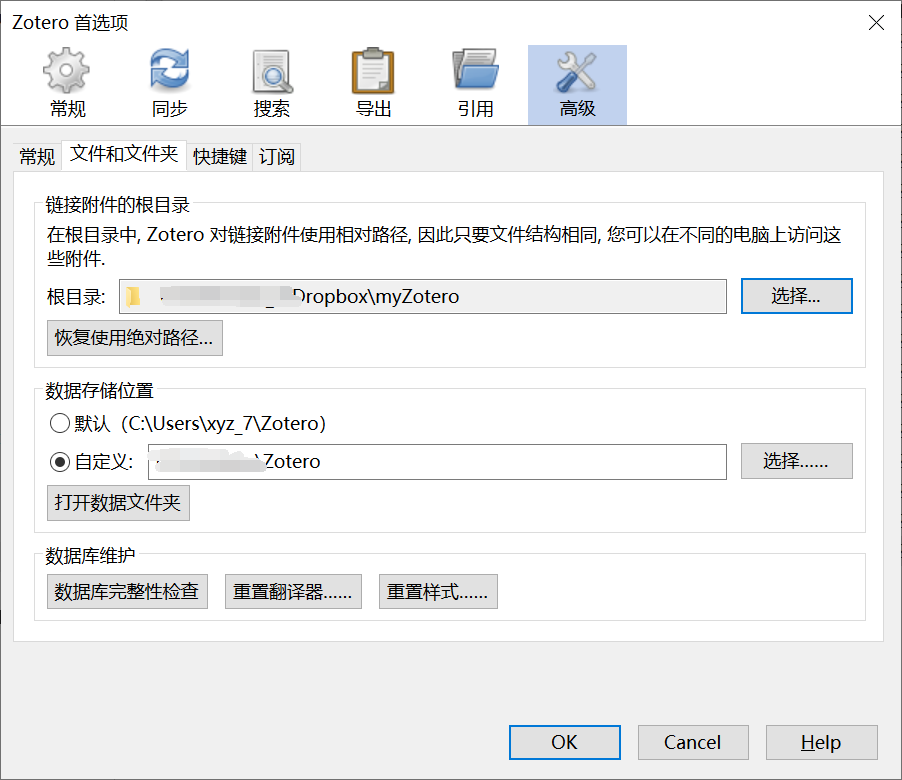Click the 根目录 path field
Screen dimensions: 902x780
[423, 296]
